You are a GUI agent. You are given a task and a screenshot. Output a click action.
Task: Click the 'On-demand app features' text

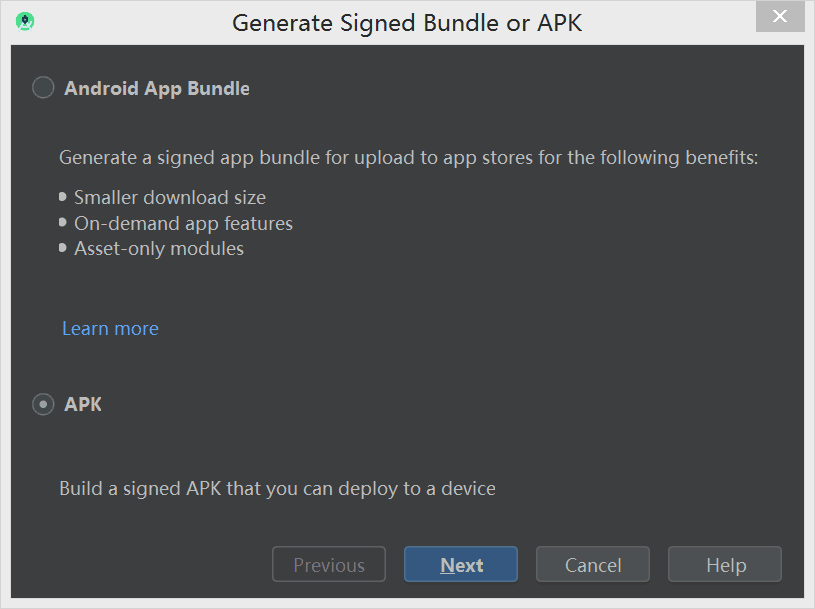pos(183,223)
